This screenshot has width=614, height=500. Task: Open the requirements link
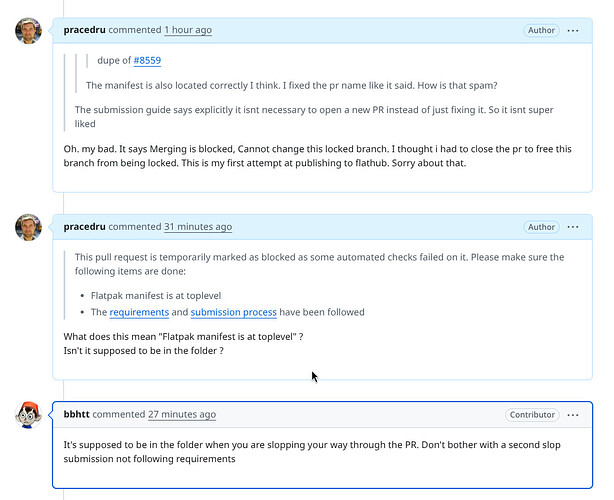pyautogui.click(x=139, y=312)
